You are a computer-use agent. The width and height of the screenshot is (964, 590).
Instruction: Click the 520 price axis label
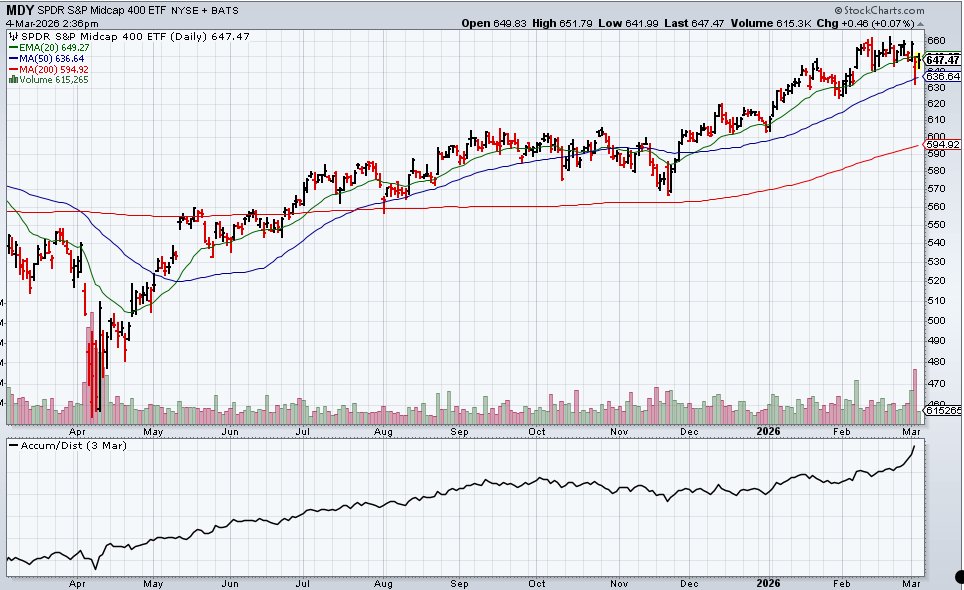[936, 281]
